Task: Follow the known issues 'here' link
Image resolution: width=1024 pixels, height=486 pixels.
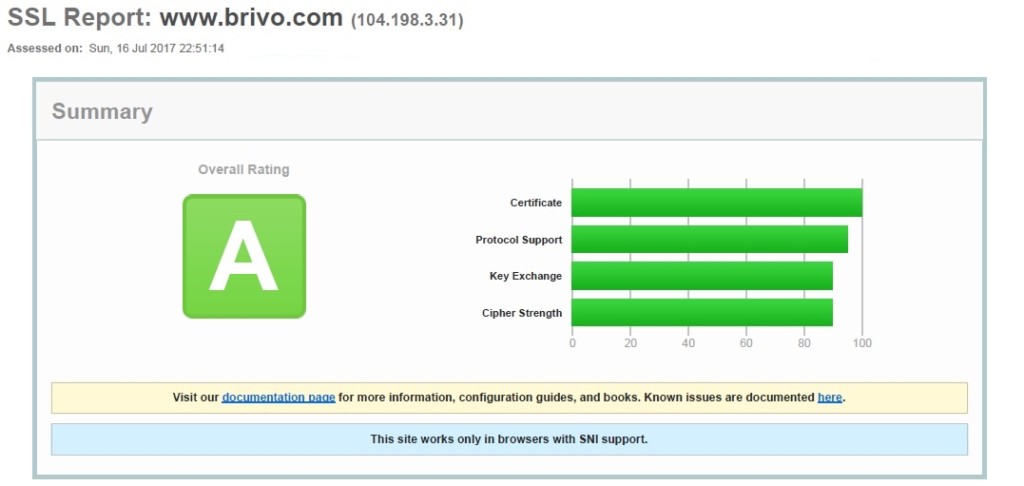Action: coord(829,397)
